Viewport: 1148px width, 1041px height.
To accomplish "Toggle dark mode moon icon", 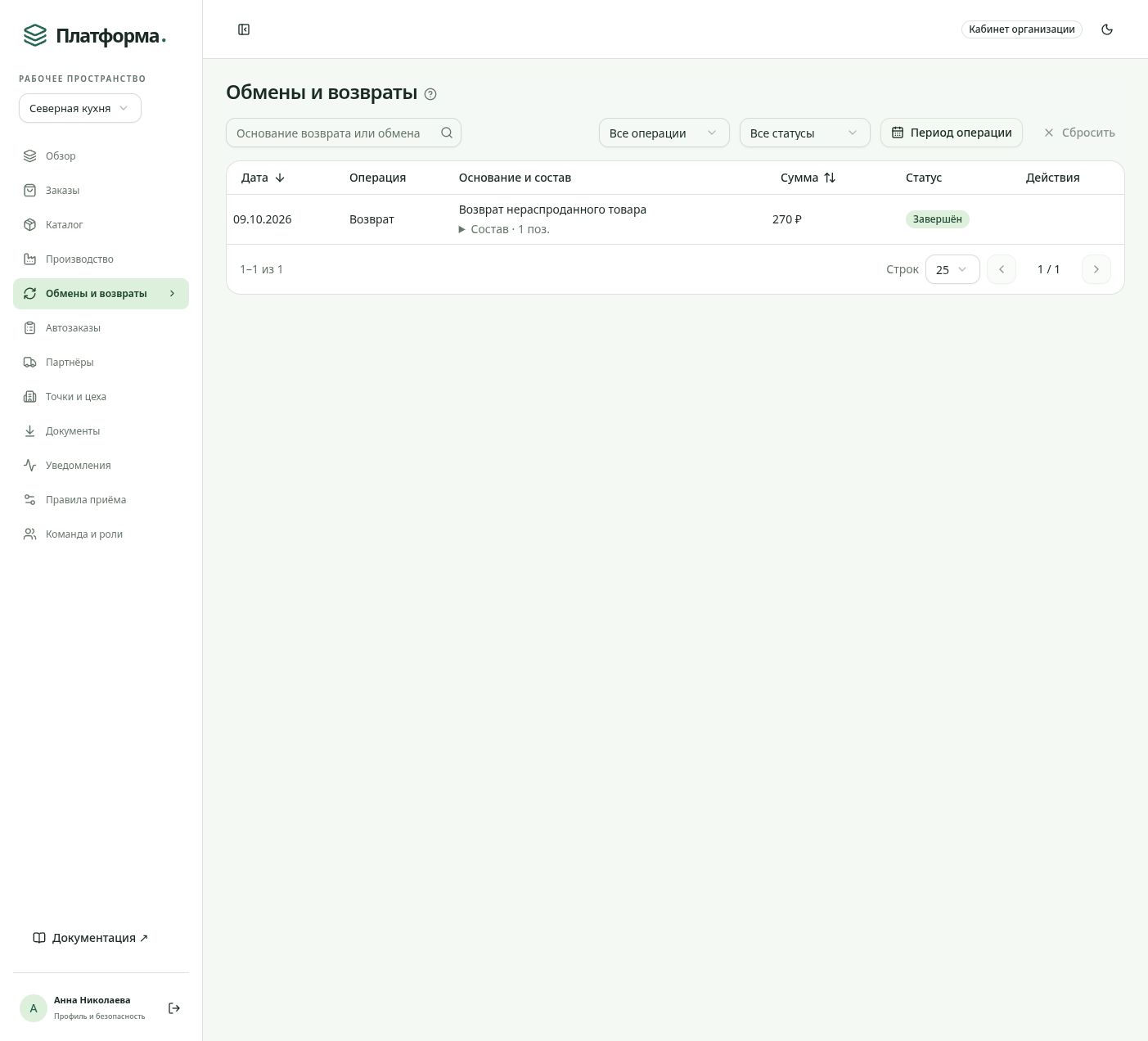I will 1107,29.
